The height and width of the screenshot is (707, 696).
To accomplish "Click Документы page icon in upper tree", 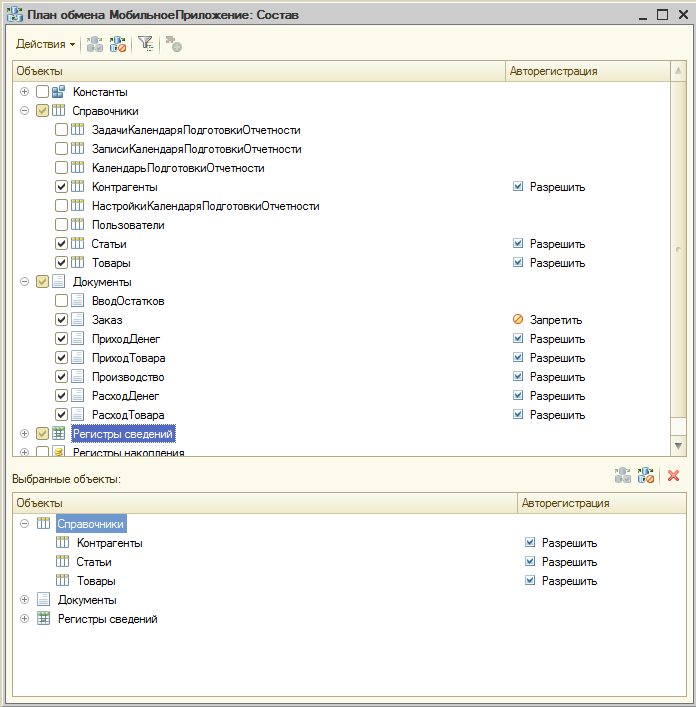I will [59, 281].
